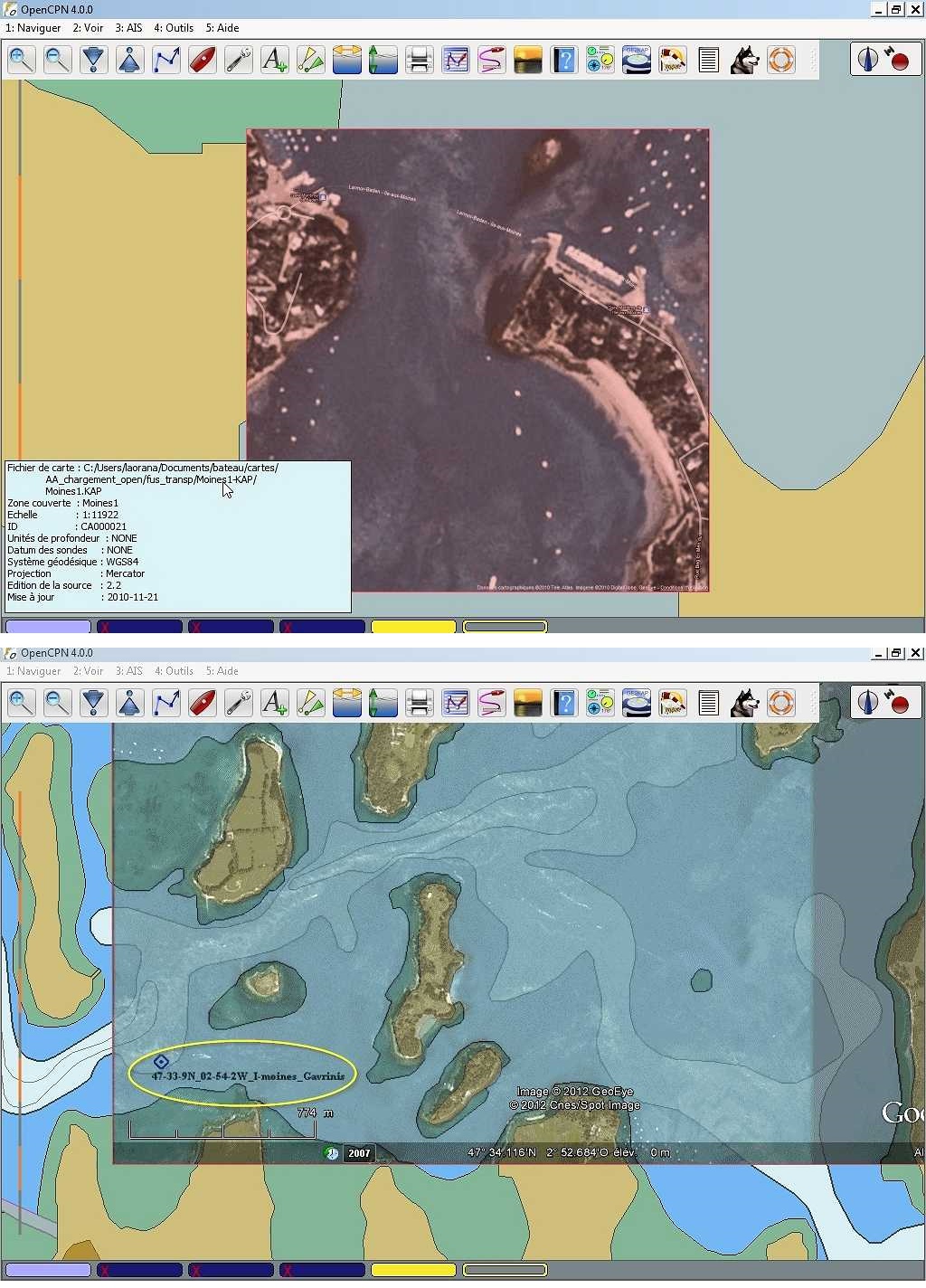Viewport: 926px width, 1288px height.
Task: Click the husky dog plugin icon in the upper toolbar
Action: tap(744, 61)
